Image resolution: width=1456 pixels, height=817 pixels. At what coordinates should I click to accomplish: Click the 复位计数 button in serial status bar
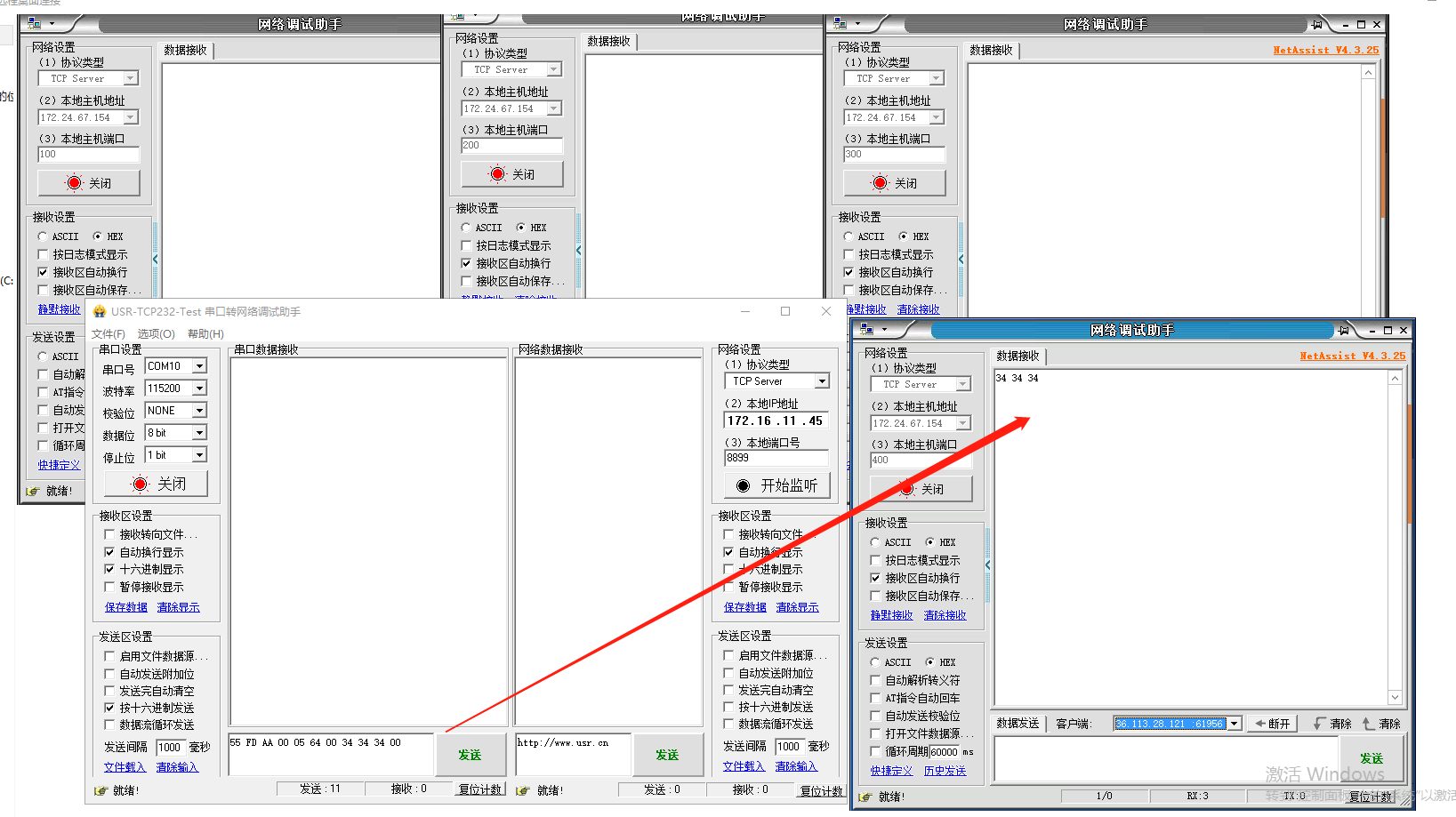tap(480, 789)
